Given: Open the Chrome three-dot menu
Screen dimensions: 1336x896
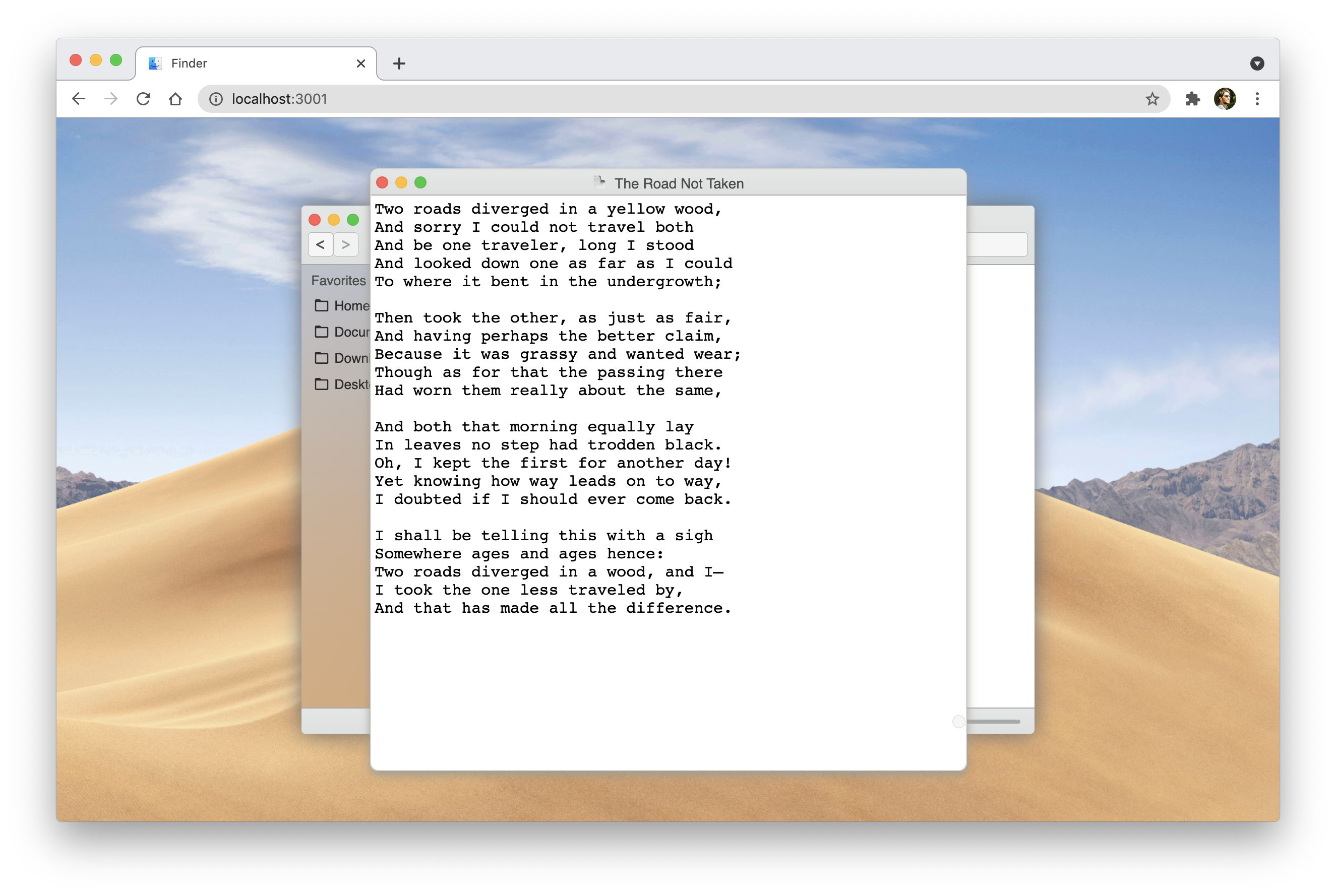Looking at the screenshot, I should [1256, 99].
